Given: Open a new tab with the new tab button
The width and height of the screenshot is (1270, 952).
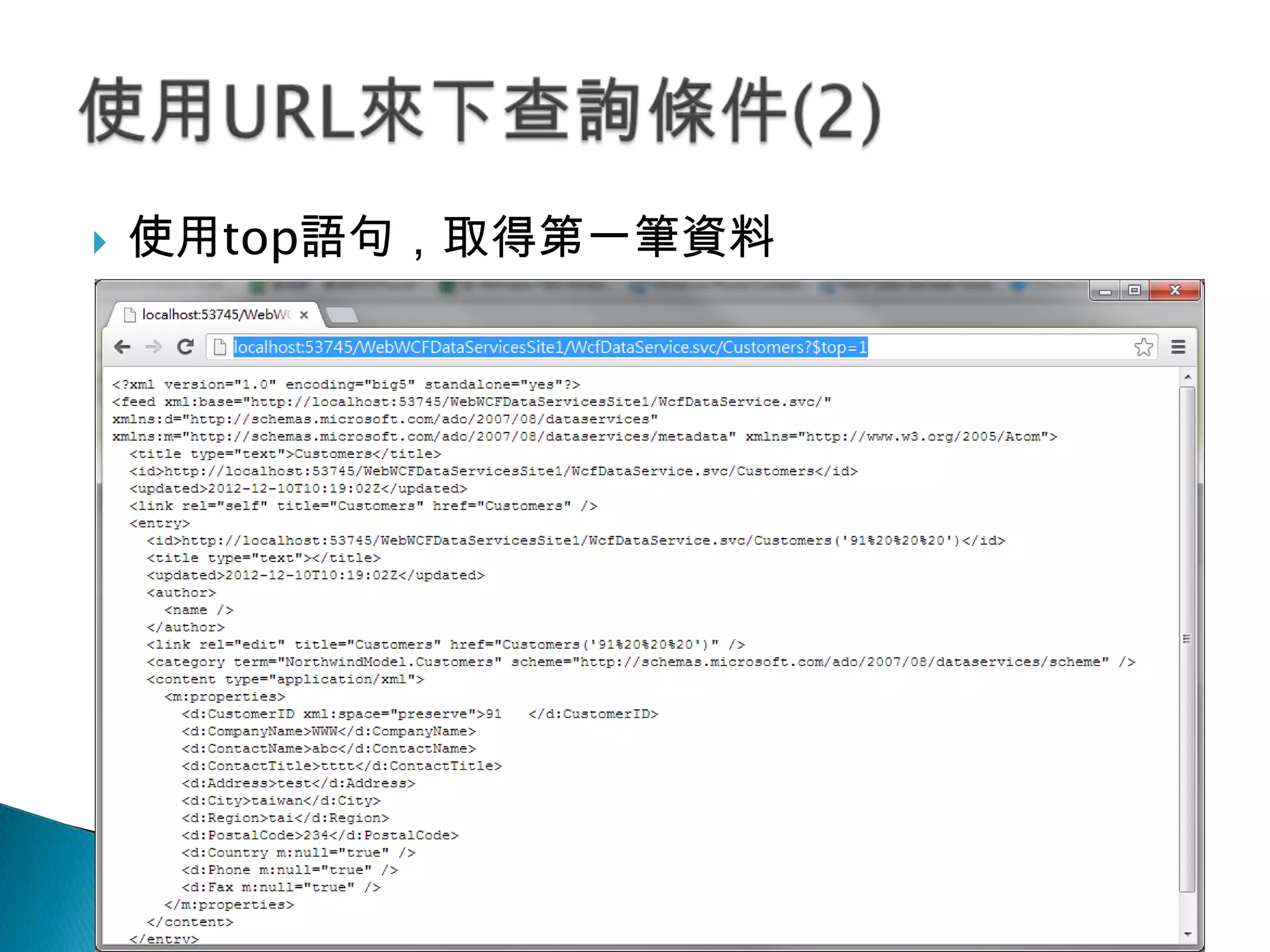Looking at the screenshot, I should [x=342, y=315].
